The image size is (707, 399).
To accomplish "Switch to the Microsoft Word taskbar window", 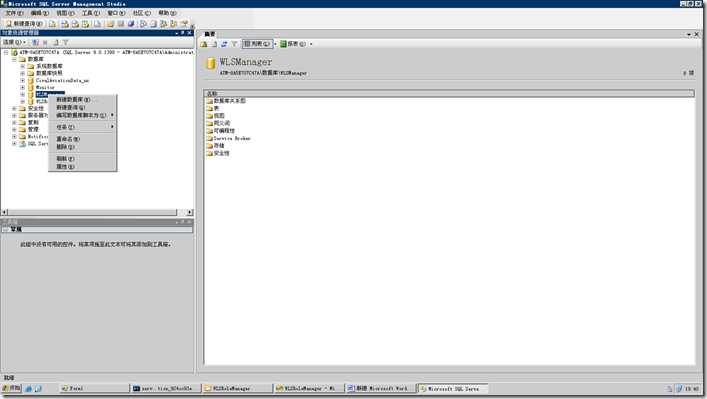I will pyautogui.click(x=380, y=388).
